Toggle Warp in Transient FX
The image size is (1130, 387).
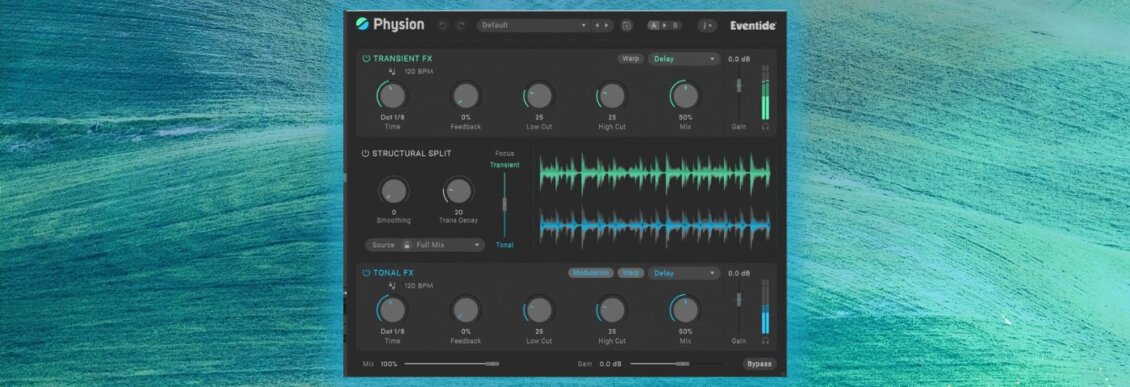click(631, 58)
